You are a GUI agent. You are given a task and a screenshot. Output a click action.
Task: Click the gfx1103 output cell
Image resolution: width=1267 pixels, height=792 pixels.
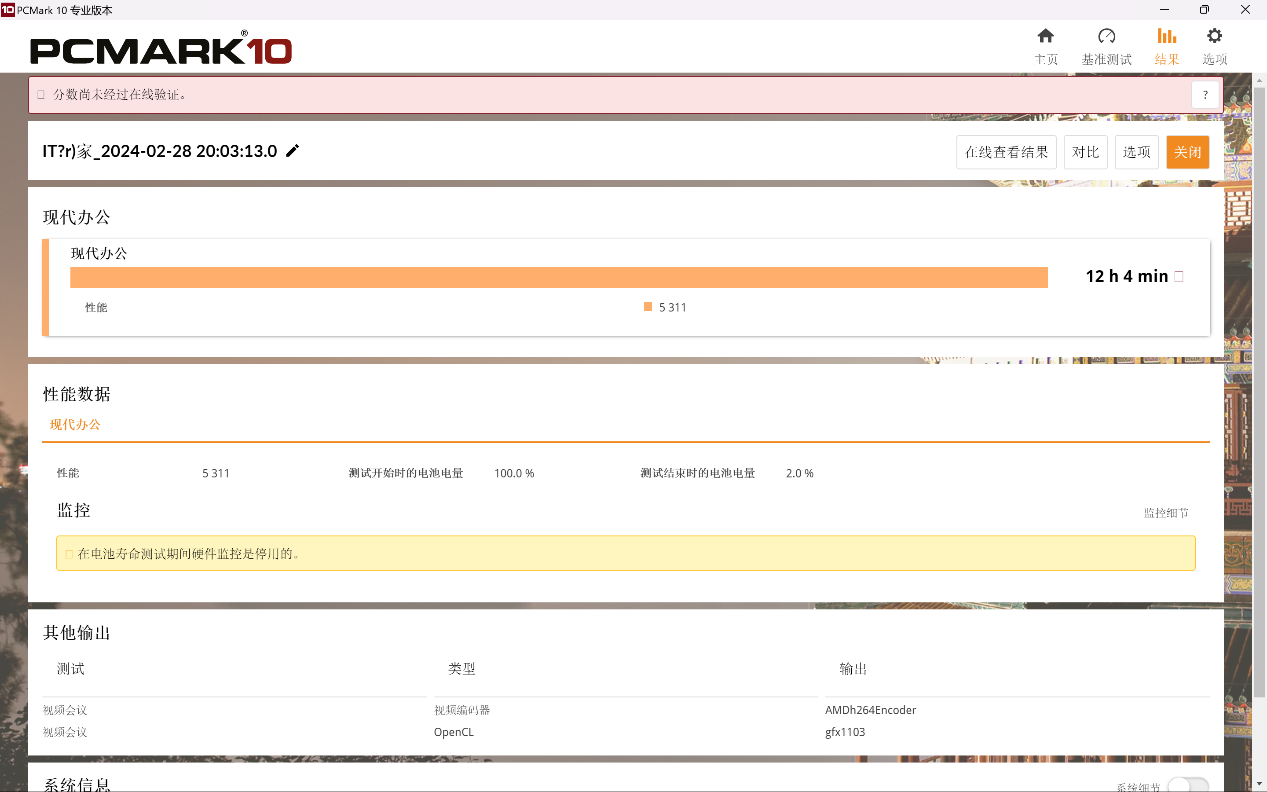pos(845,732)
